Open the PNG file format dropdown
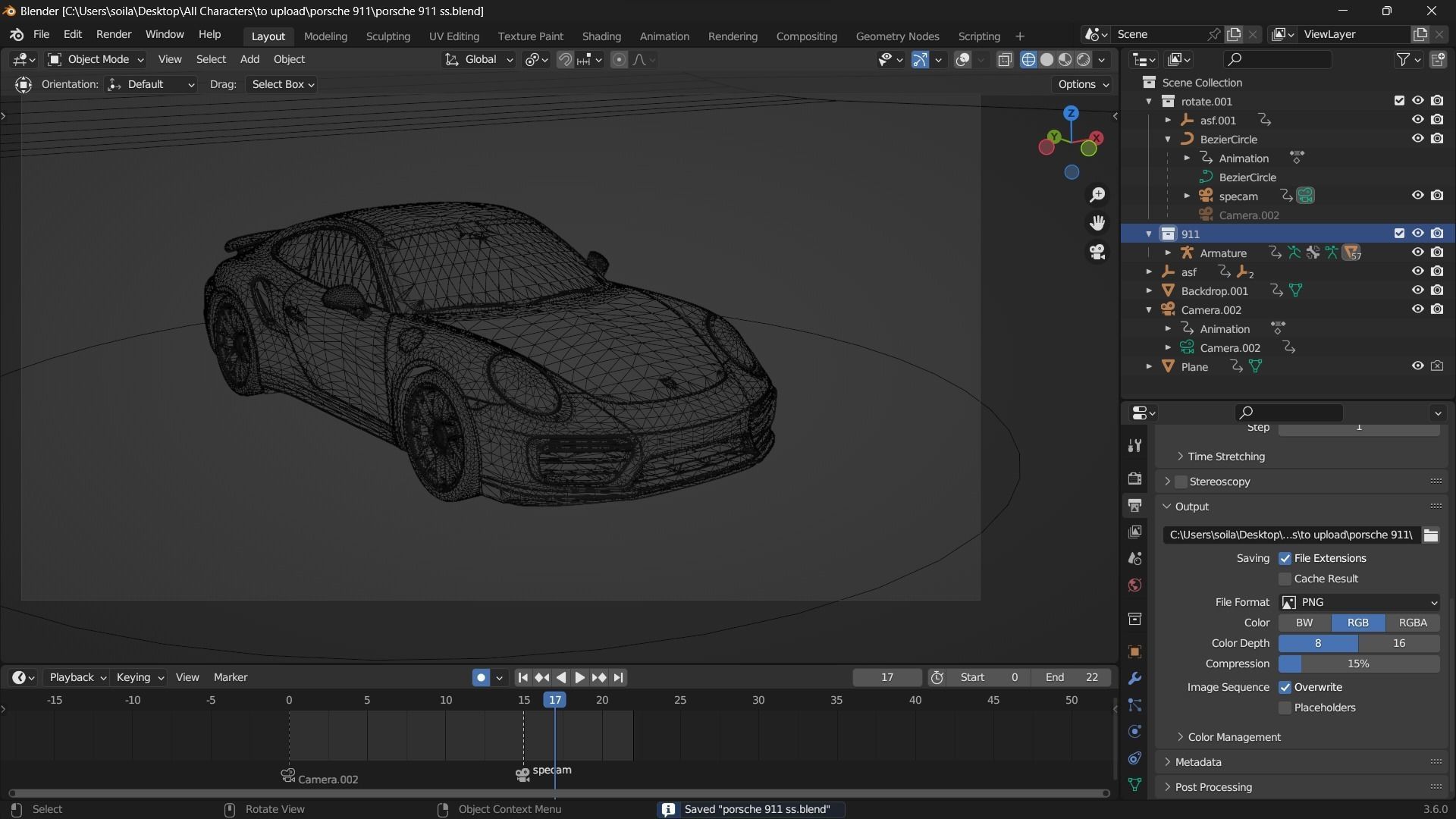Screen dimensions: 1456x819 click(x=1359, y=603)
